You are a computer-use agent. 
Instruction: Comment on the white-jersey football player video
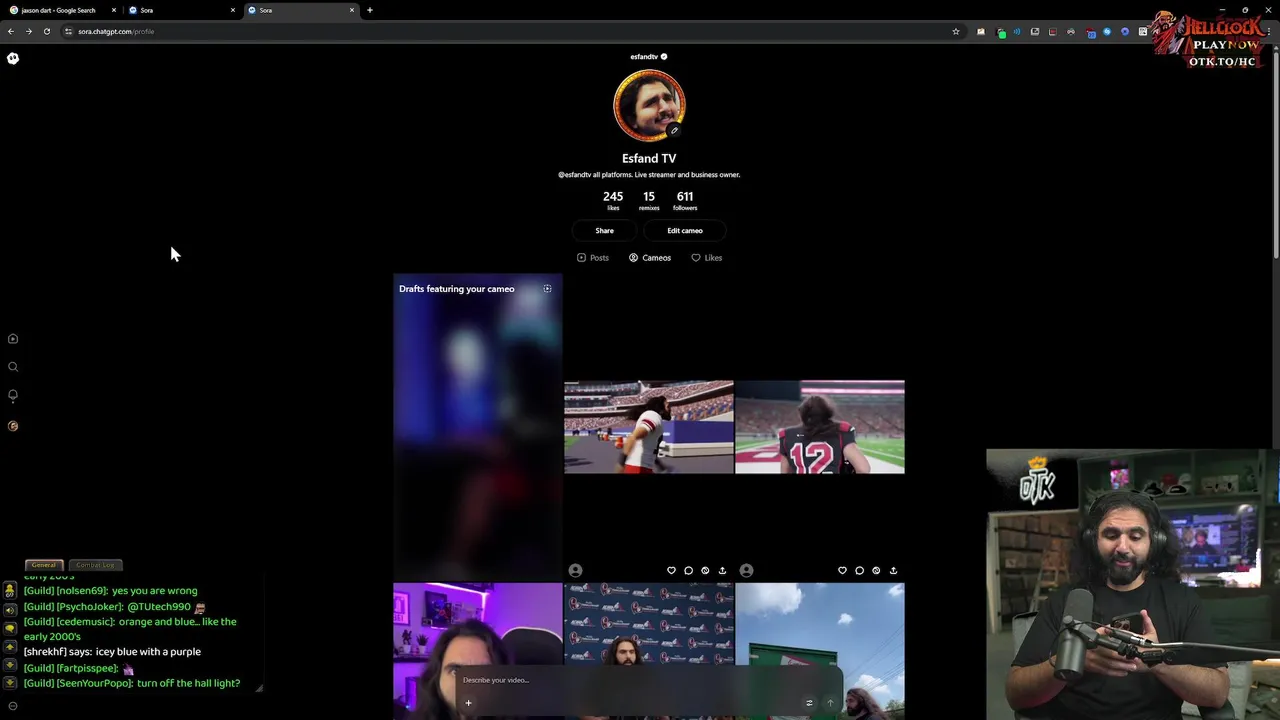click(688, 570)
